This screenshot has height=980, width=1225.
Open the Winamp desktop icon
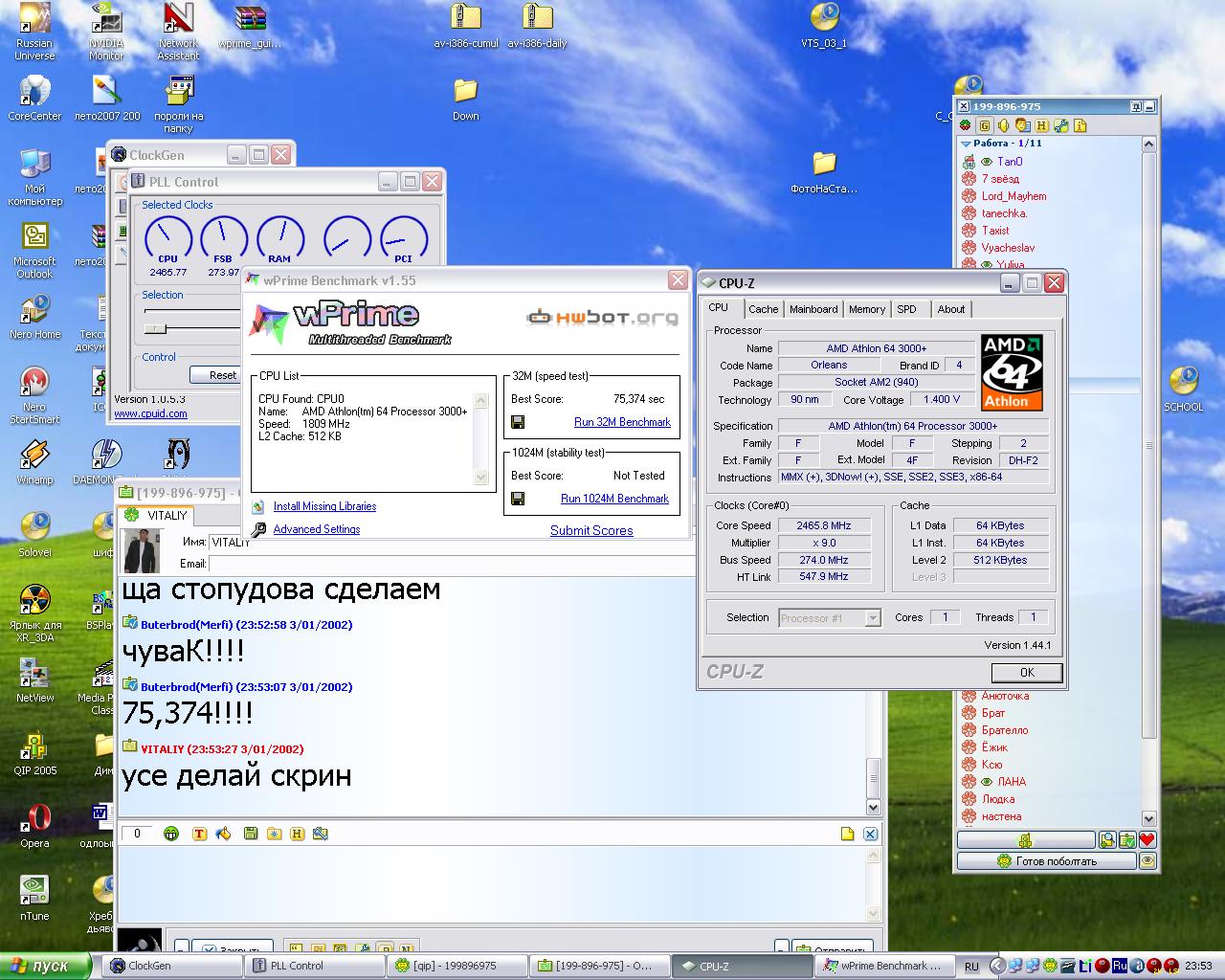pos(35,462)
